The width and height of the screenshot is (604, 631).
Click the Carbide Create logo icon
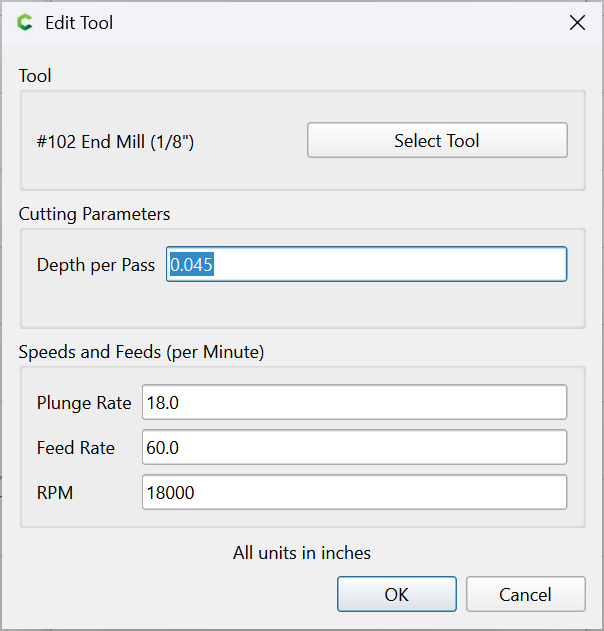pyautogui.click(x=25, y=23)
